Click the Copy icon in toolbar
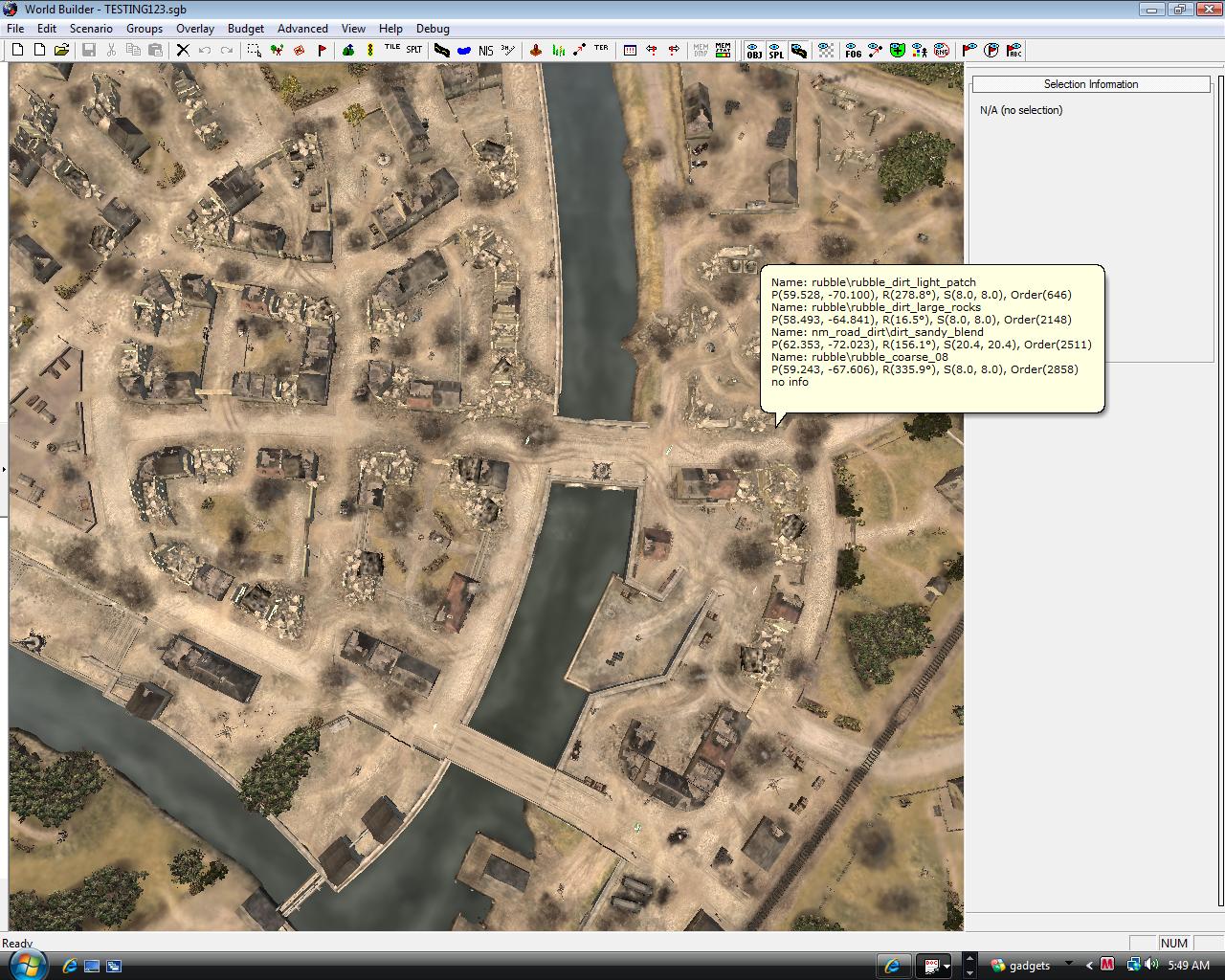 (133, 50)
